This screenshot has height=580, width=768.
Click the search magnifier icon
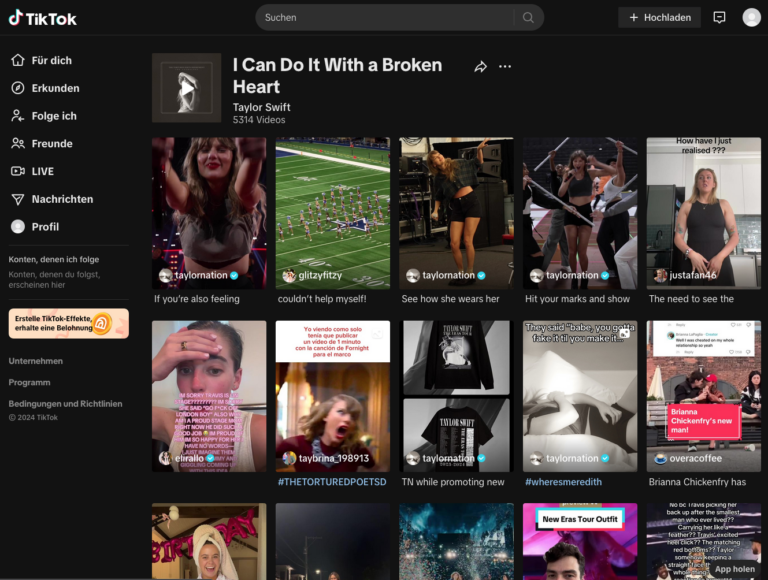pos(528,18)
